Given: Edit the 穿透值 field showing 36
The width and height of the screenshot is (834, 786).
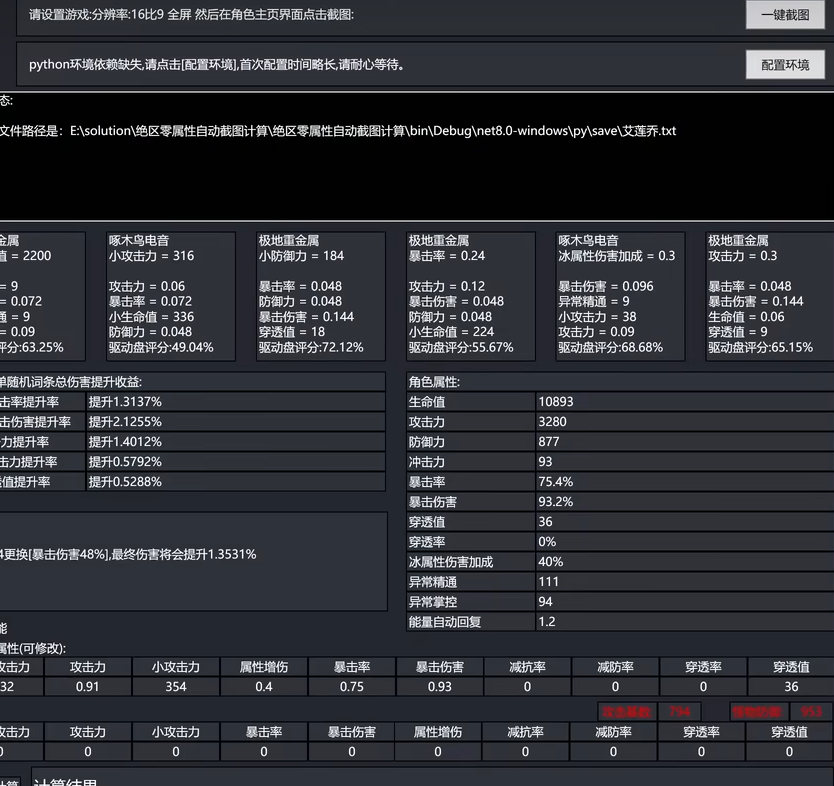Looking at the screenshot, I should tap(791, 687).
